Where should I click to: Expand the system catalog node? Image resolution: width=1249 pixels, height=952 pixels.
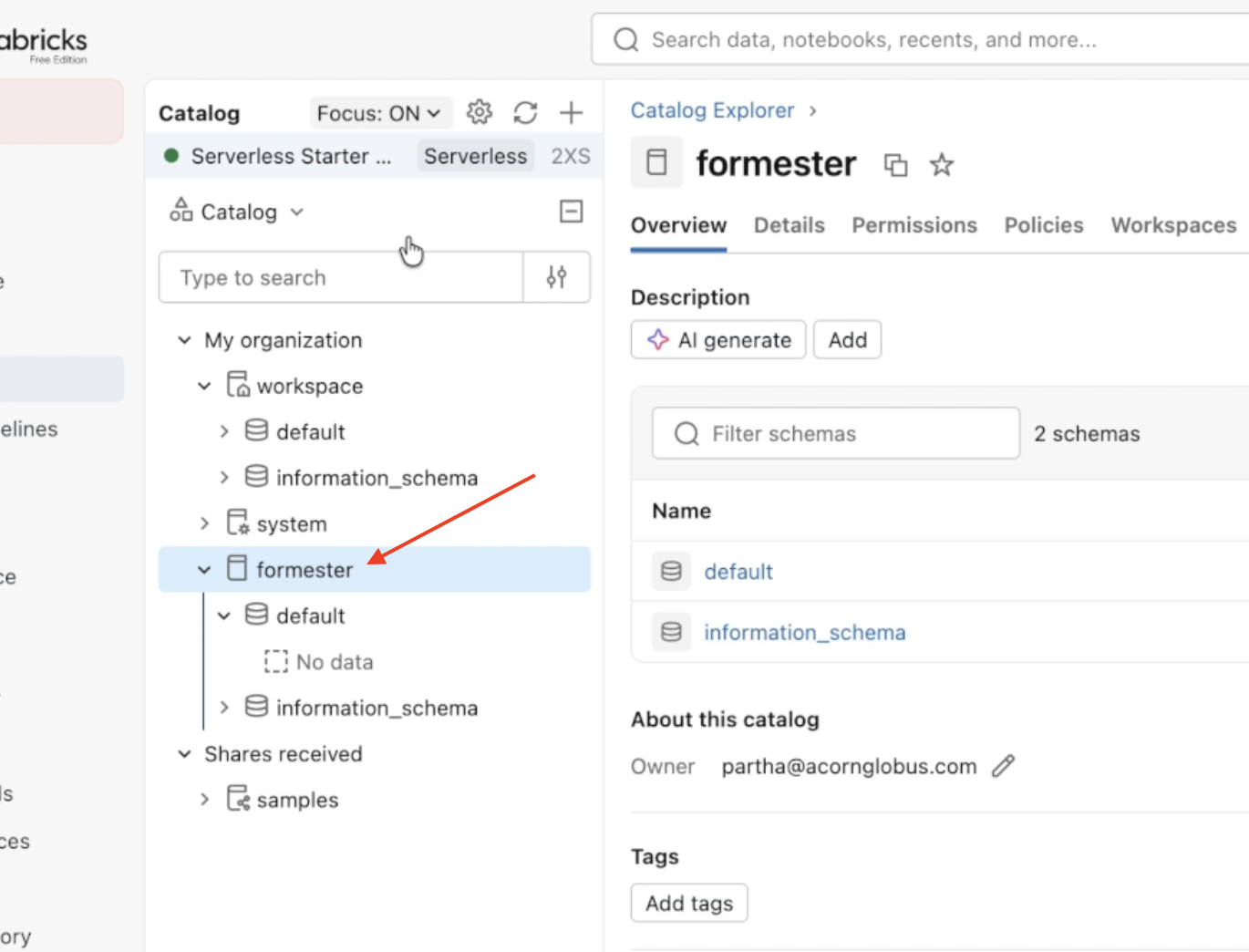205,523
